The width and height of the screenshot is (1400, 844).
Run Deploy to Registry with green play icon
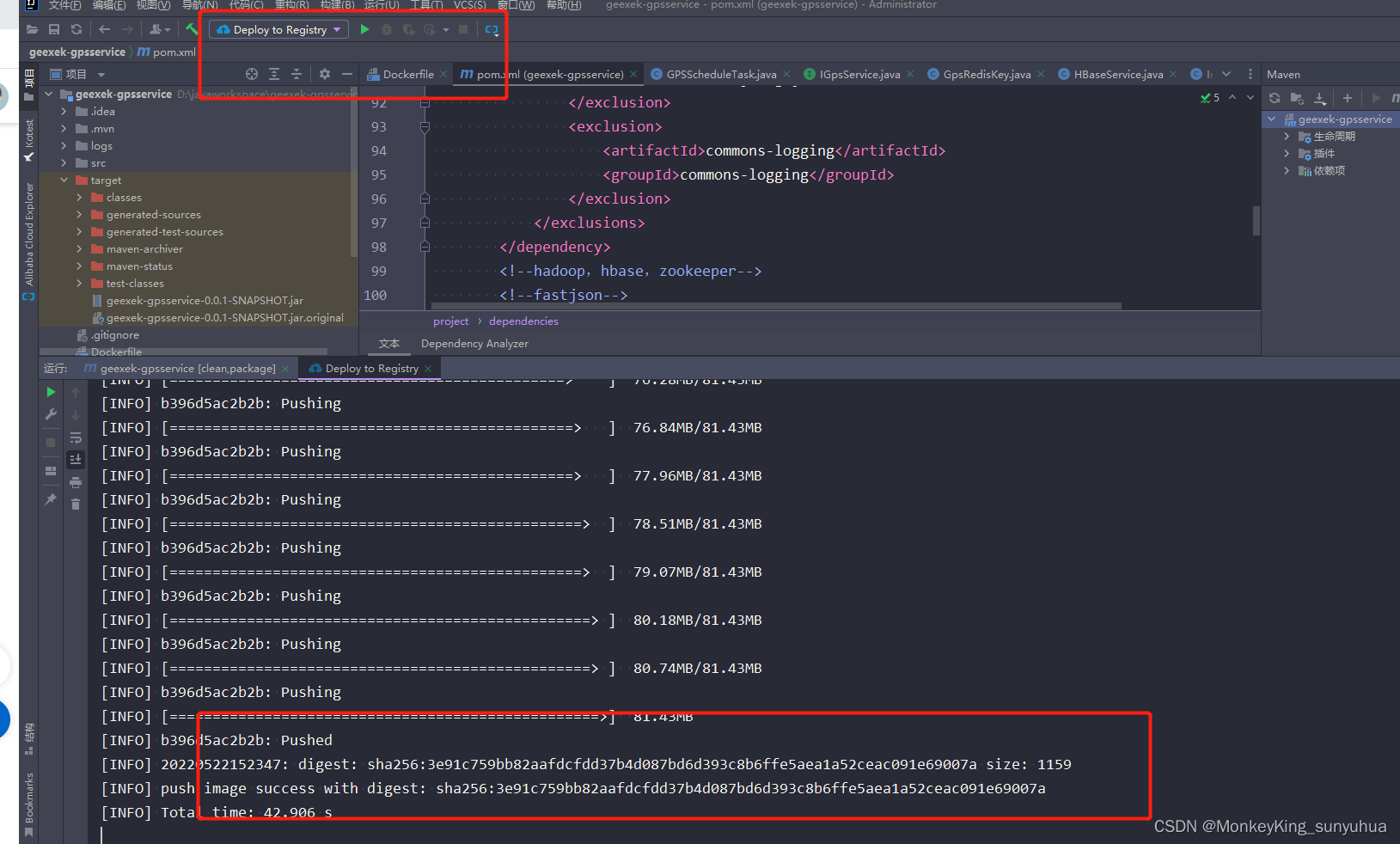pos(364,29)
